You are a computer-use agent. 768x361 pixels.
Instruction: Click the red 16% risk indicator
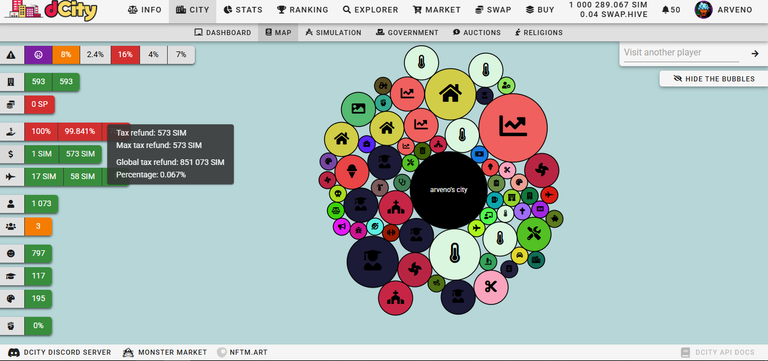click(x=125, y=55)
